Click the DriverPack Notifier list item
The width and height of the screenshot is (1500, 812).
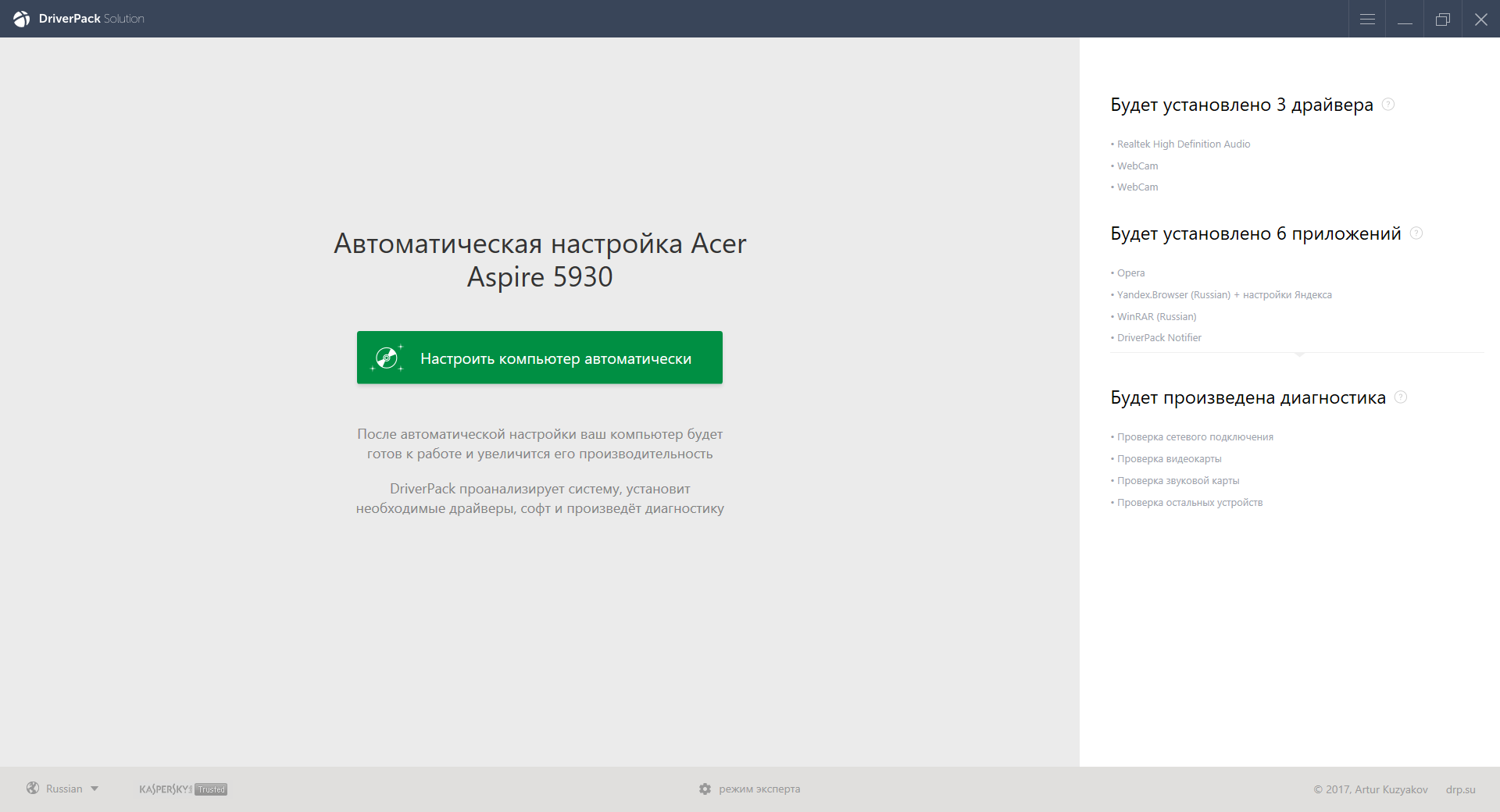pyautogui.click(x=1159, y=338)
